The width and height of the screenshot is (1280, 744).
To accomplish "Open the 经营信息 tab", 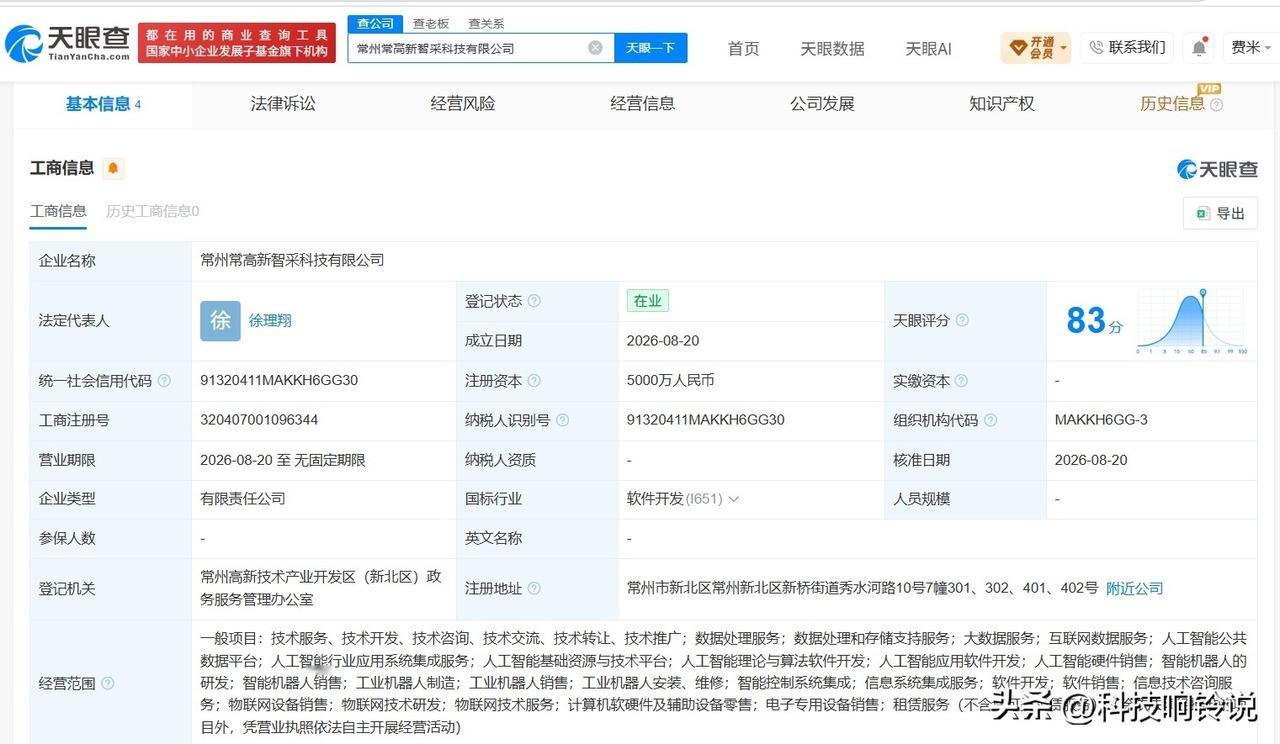I will click(643, 104).
